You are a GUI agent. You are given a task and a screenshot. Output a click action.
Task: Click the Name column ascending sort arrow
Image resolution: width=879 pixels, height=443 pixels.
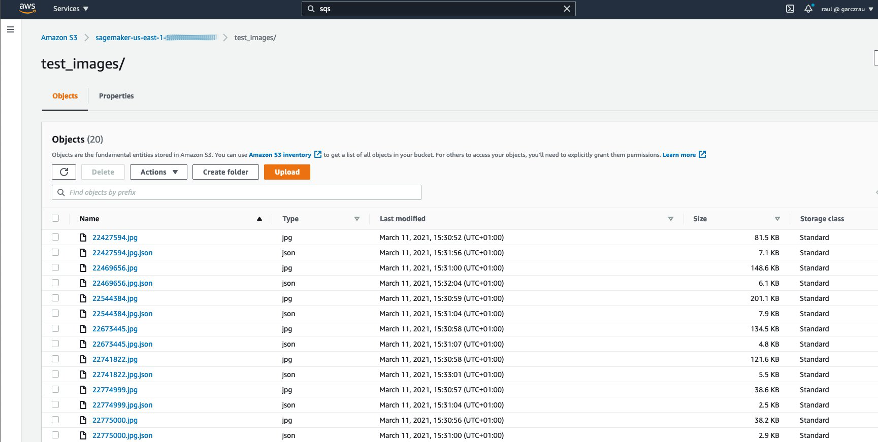259,219
